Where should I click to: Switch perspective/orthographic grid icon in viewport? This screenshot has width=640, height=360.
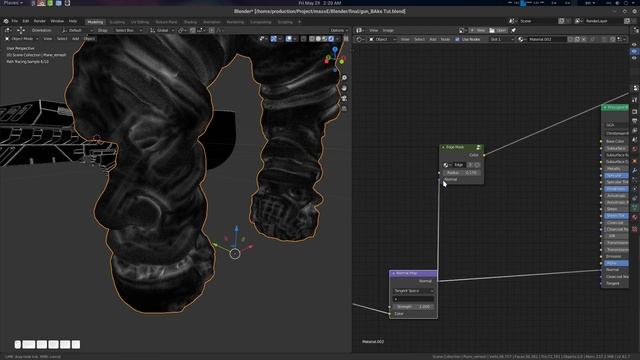[x=344, y=109]
